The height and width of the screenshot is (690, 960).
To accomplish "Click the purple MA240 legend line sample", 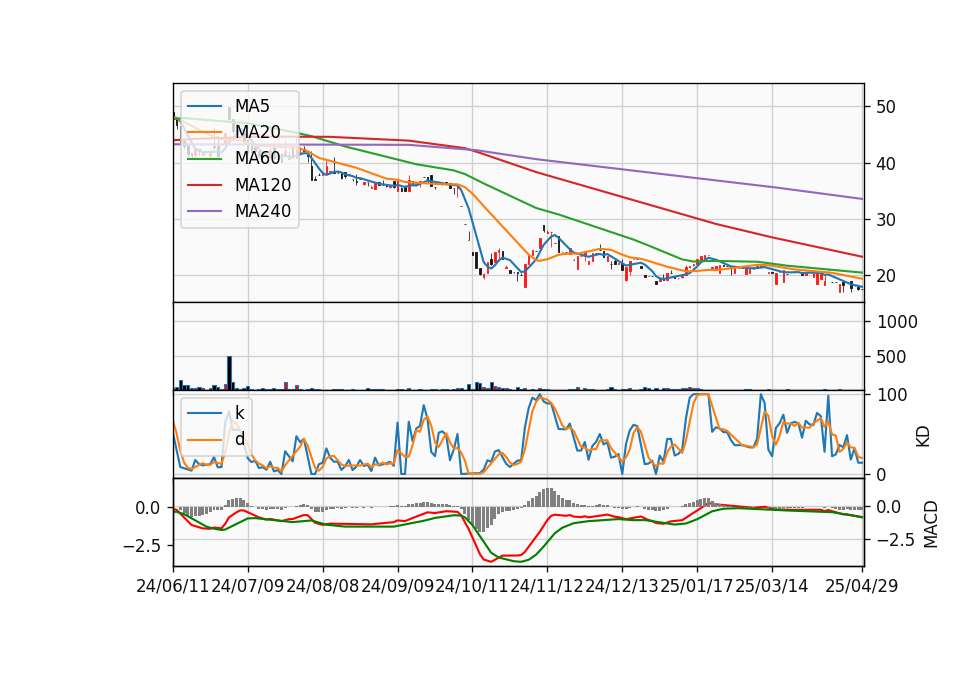I will pos(204,211).
